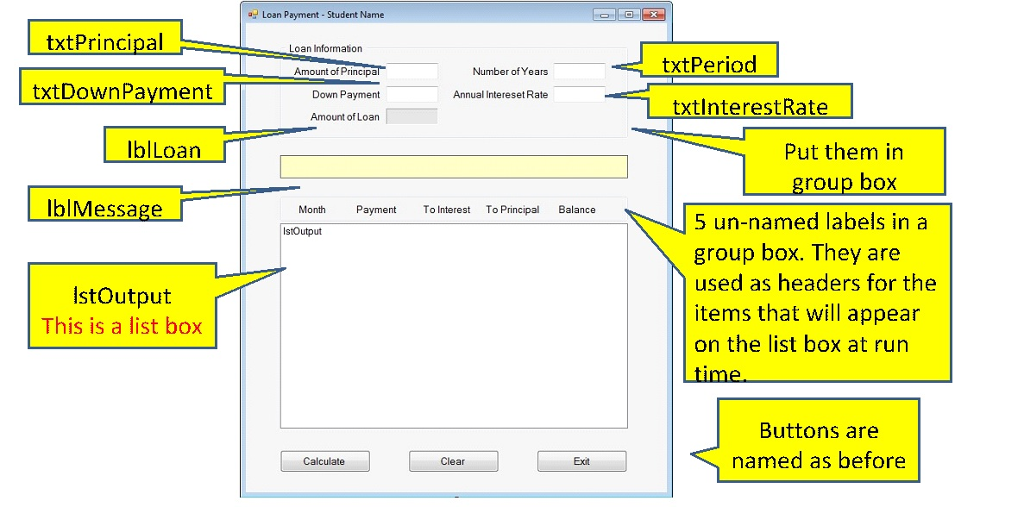Focus the Number of Years text box
The height and width of the screenshot is (507, 1024).
(579, 71)
